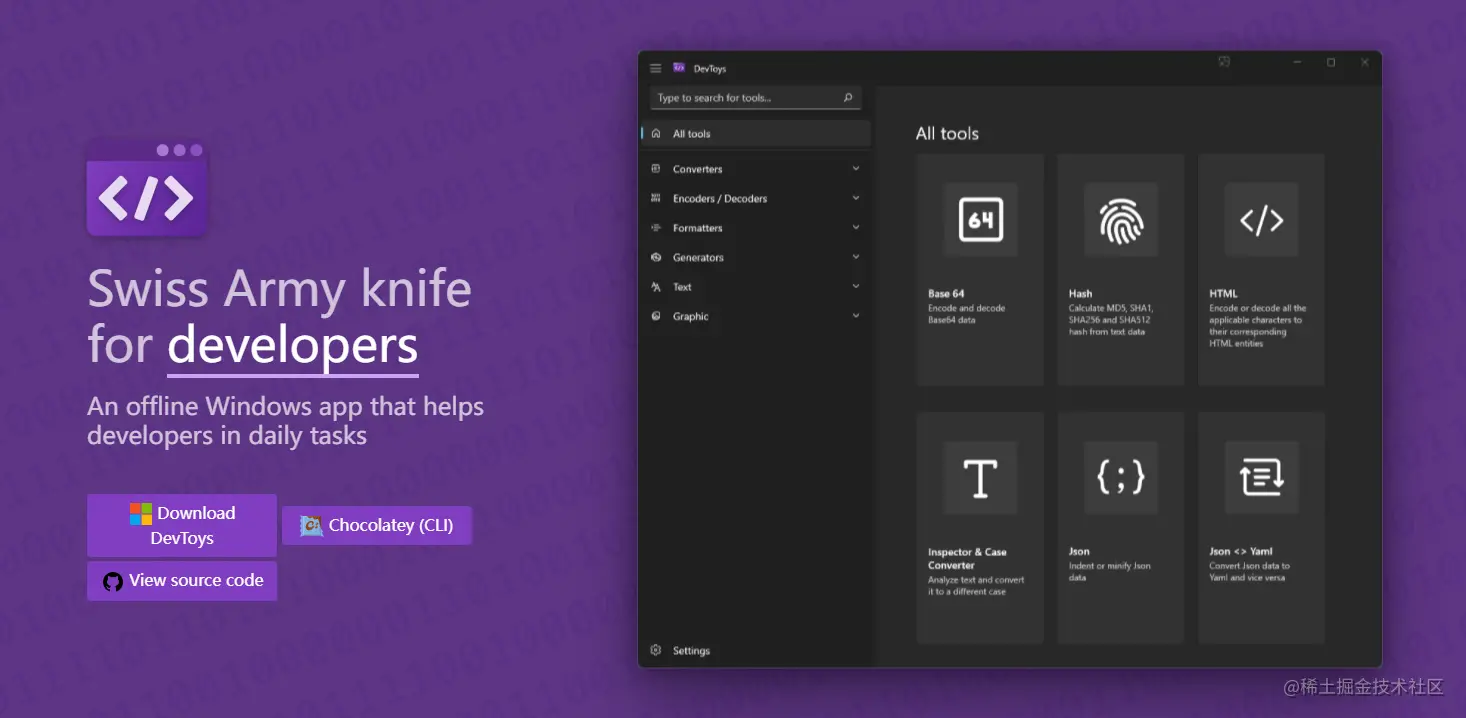Click 'Convert Json data to Yaml' description
1466x718 pixels.
click(x=1249, y=572)
